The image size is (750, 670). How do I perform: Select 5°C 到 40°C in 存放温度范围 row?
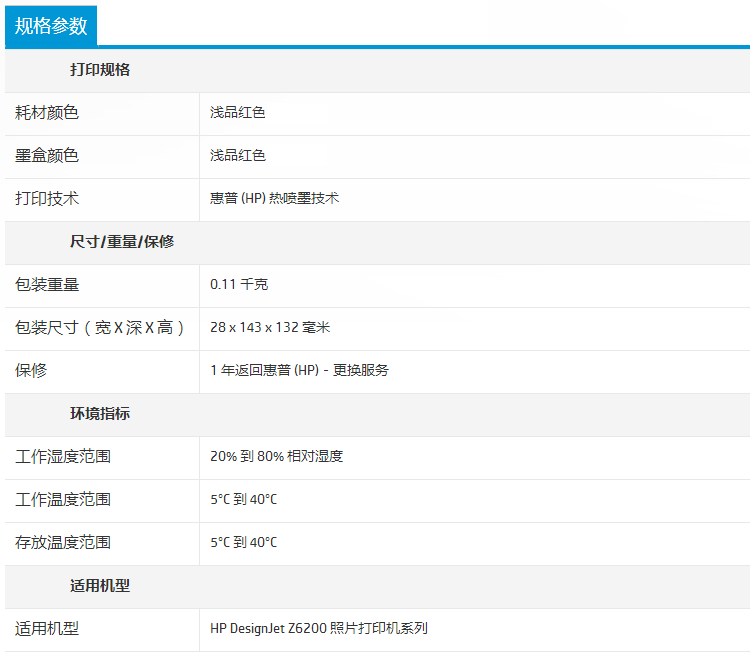(243, 543)
